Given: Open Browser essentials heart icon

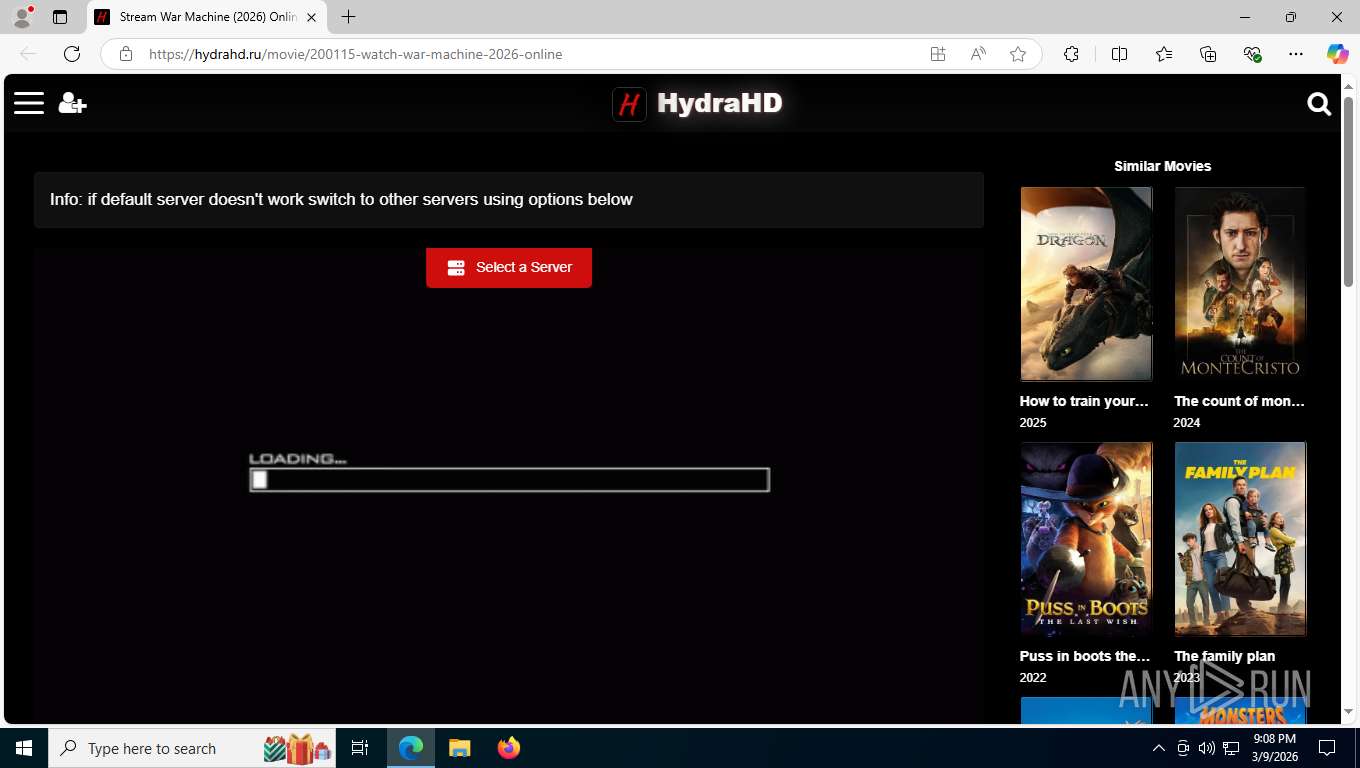Looking at the screenshot, I should [x=1252, y=54].
